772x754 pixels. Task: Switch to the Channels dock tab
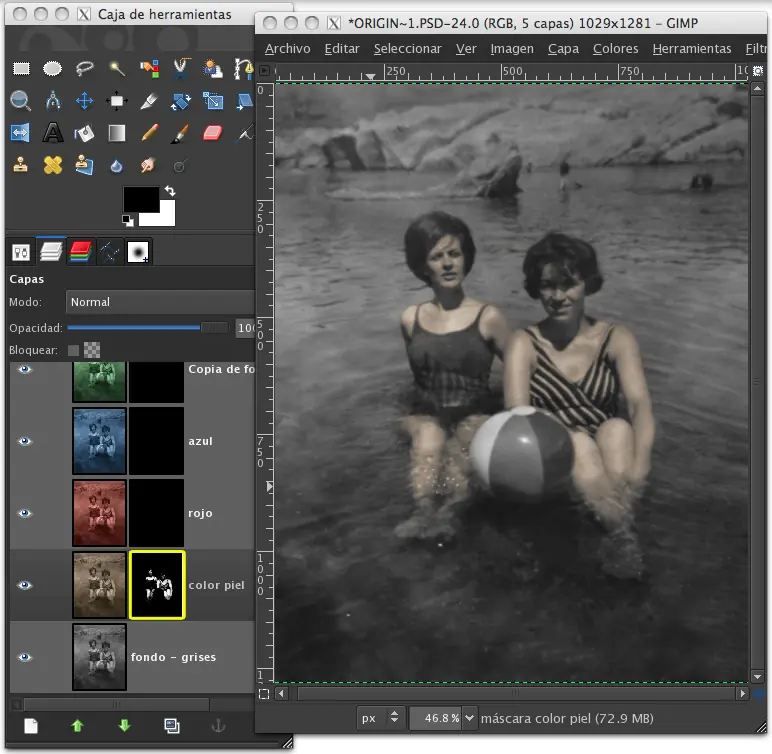(80, 252)
